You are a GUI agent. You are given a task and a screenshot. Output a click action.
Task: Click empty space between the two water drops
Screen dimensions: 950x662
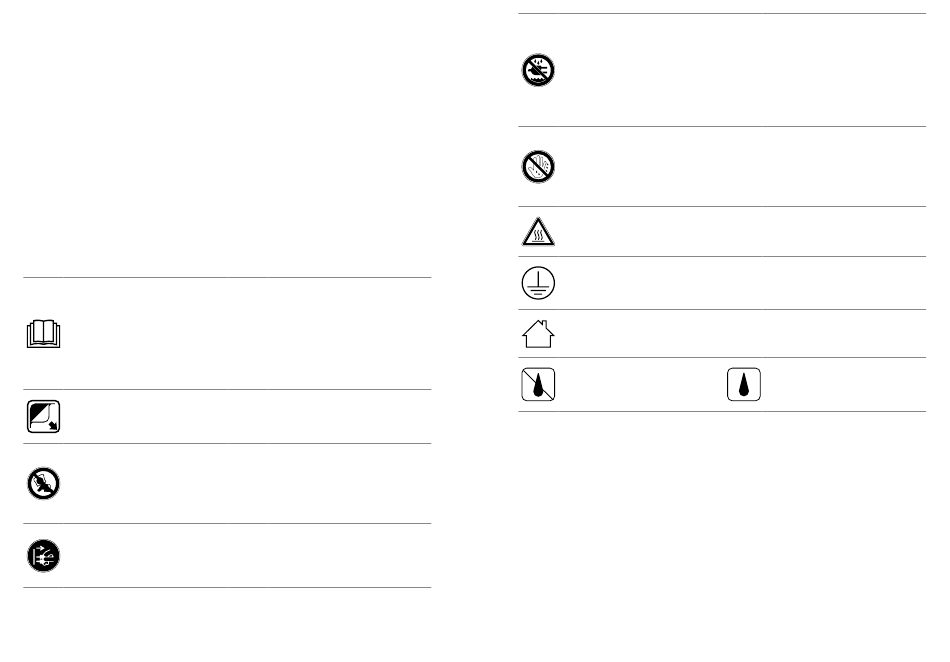coord(640,385)
